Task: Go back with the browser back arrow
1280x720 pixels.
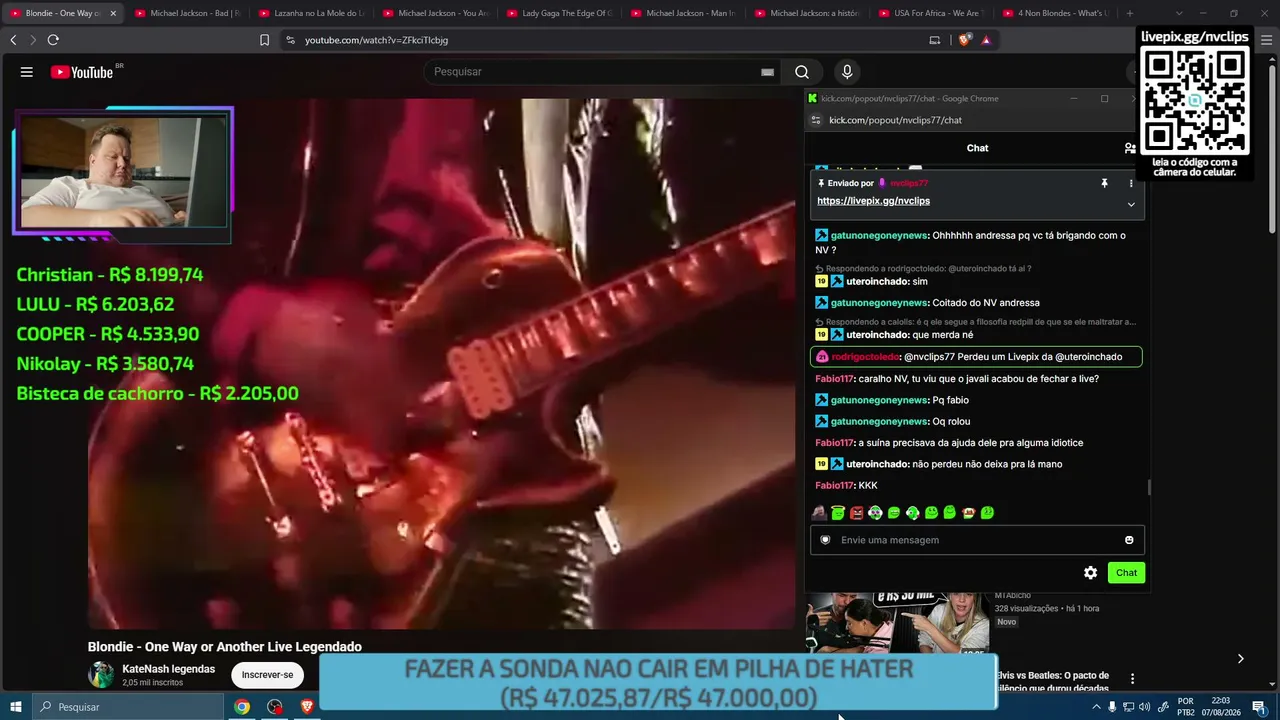Action: tap(13, 40)
